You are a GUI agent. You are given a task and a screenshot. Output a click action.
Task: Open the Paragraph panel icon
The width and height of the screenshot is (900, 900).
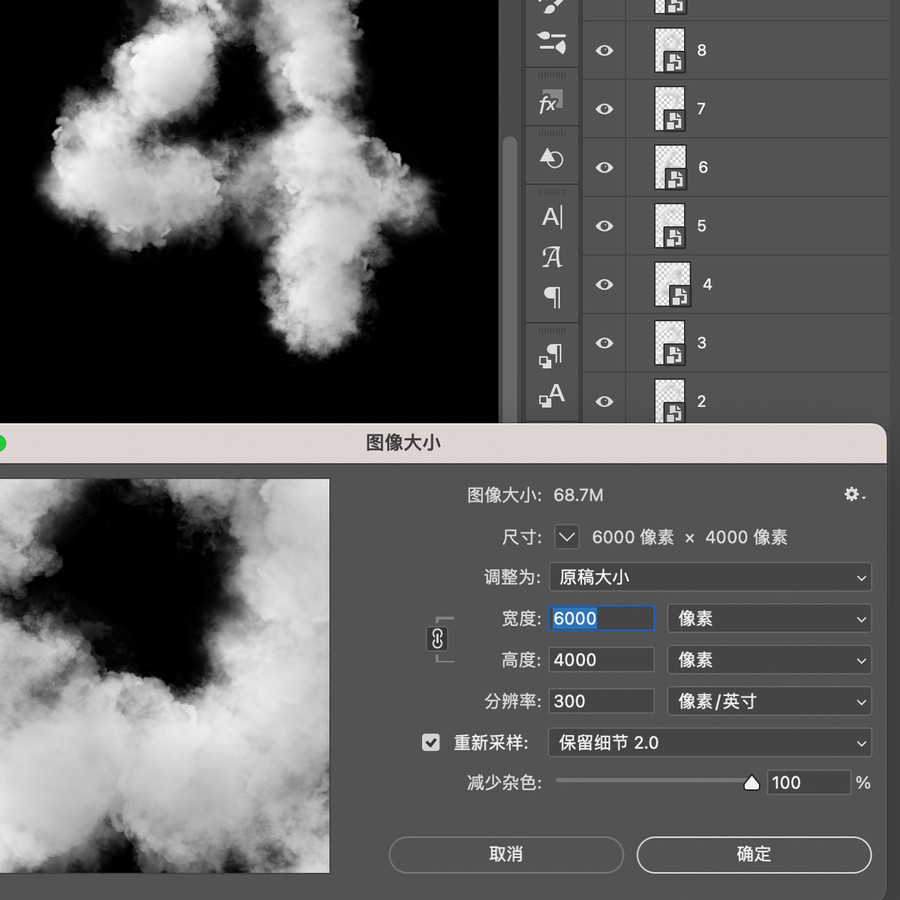pyautogui.click(x=552, y=297)
